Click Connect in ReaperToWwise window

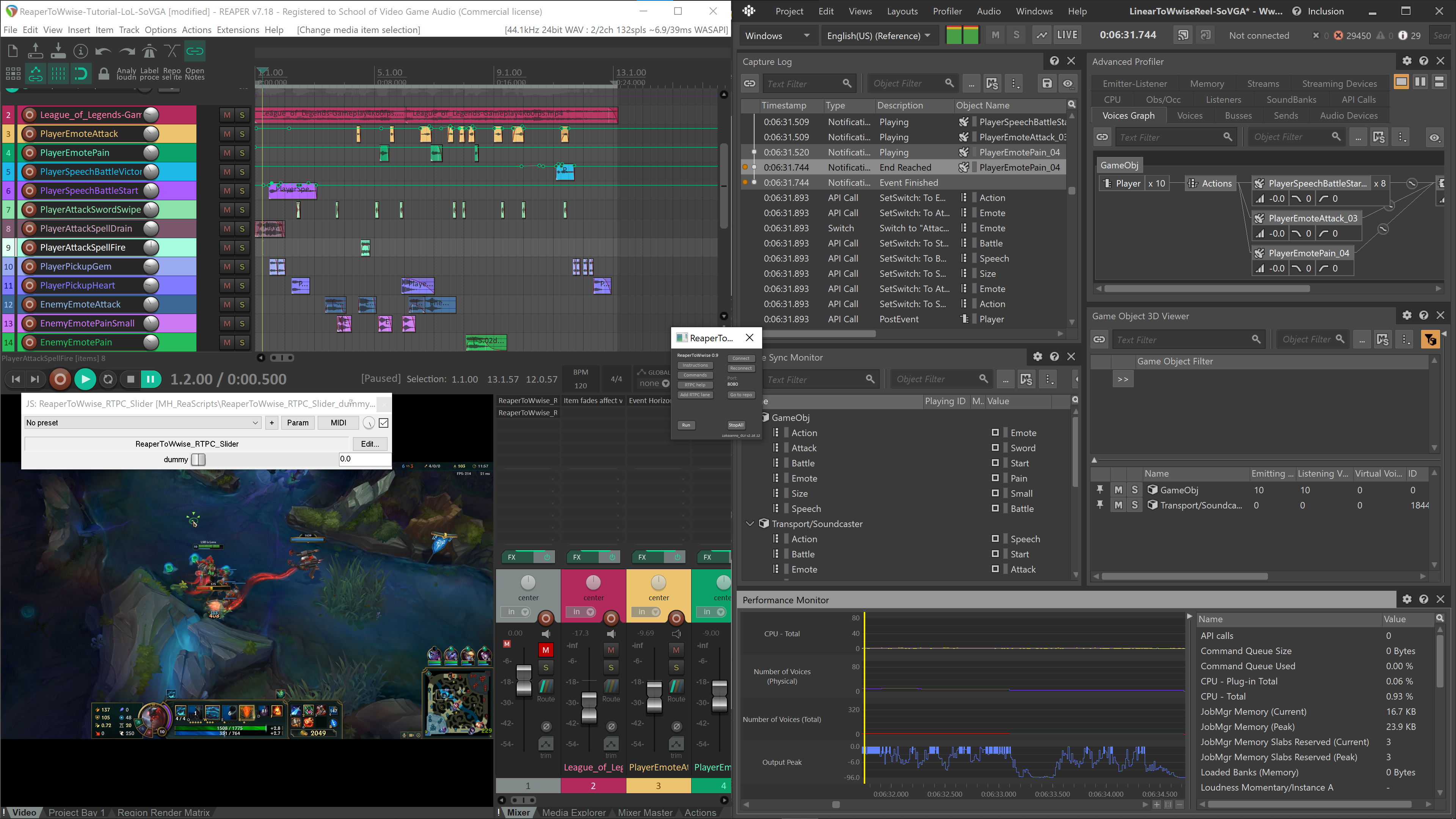click(x=741, y=358)
